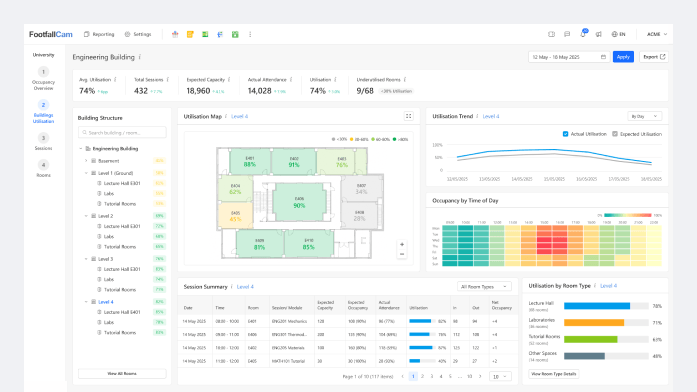The height and width of the screenshot is (392, 697).
Task: Click the yellow note app shortcut icon
Action: [x=190, y=34]
